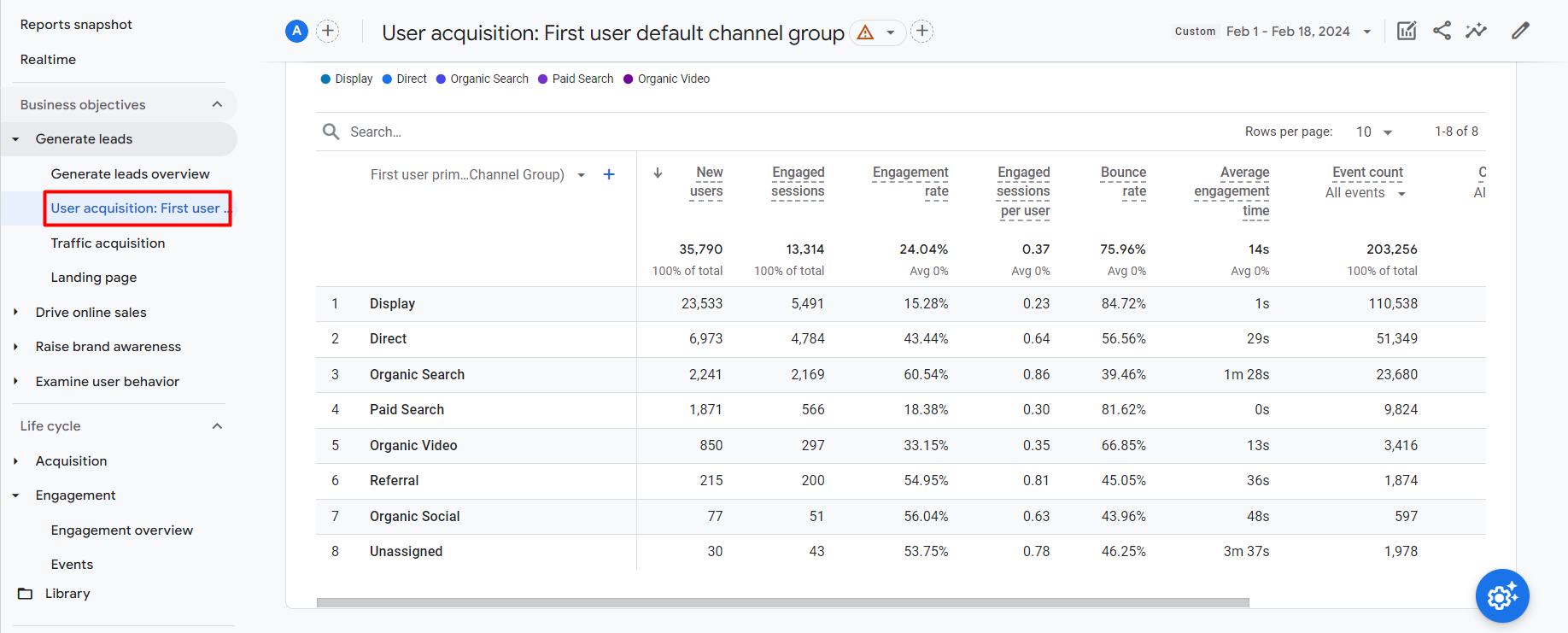
Task: Click the Organic Search legend color dot
Action: [441, 79]
